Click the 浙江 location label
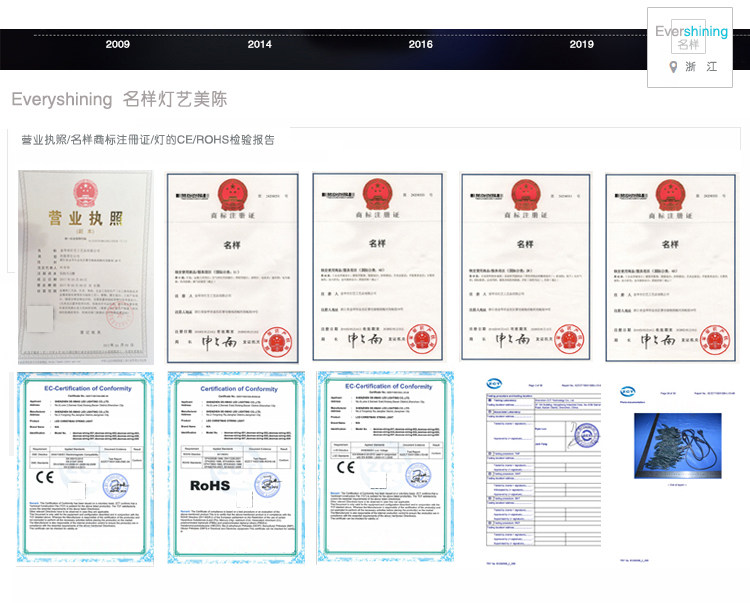This screenshot has width=750, height=603. click(x=701, y=67)
